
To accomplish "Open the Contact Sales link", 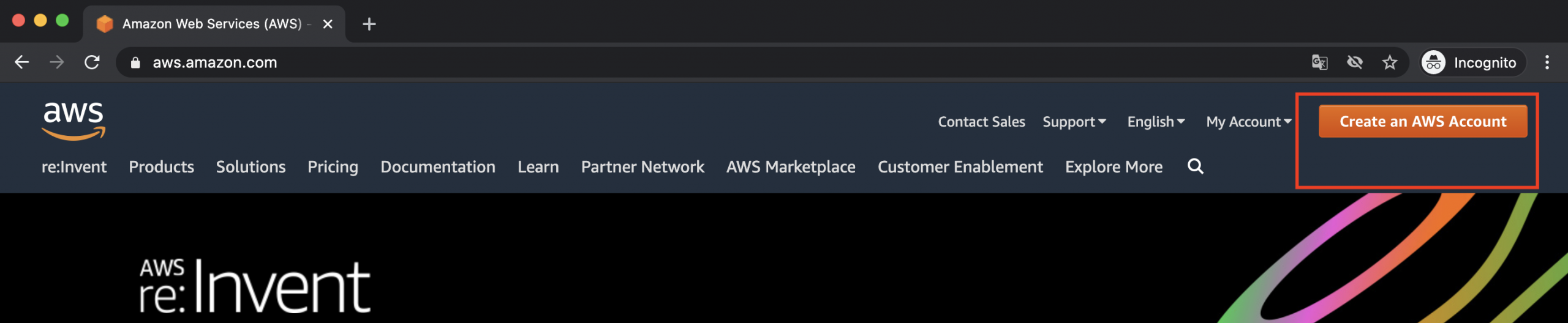I will (981, 122).
